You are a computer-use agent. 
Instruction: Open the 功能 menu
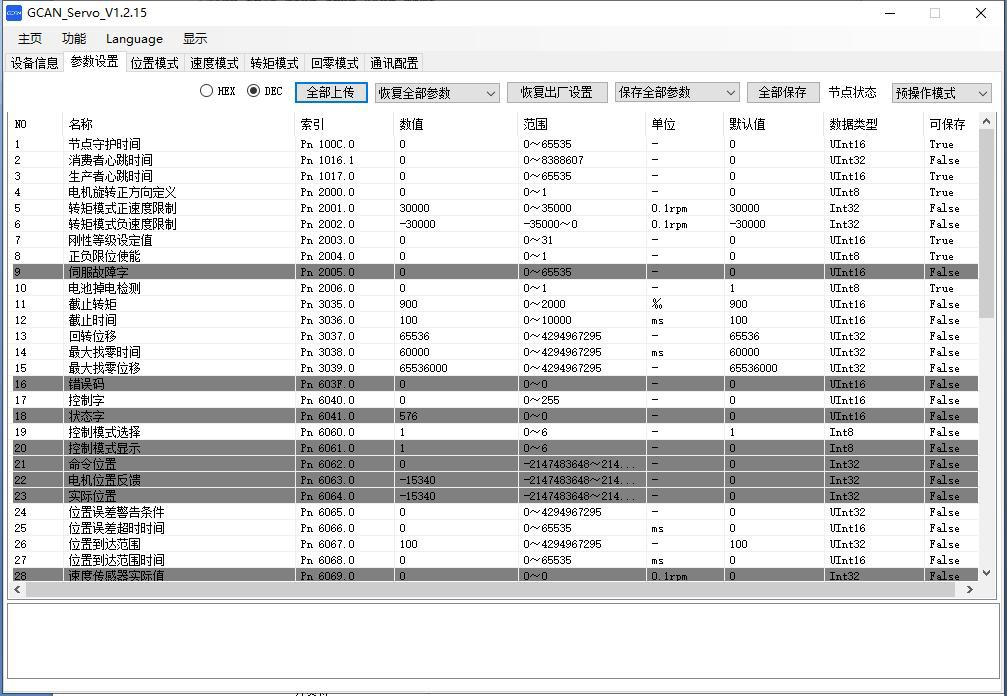[74, 39]
